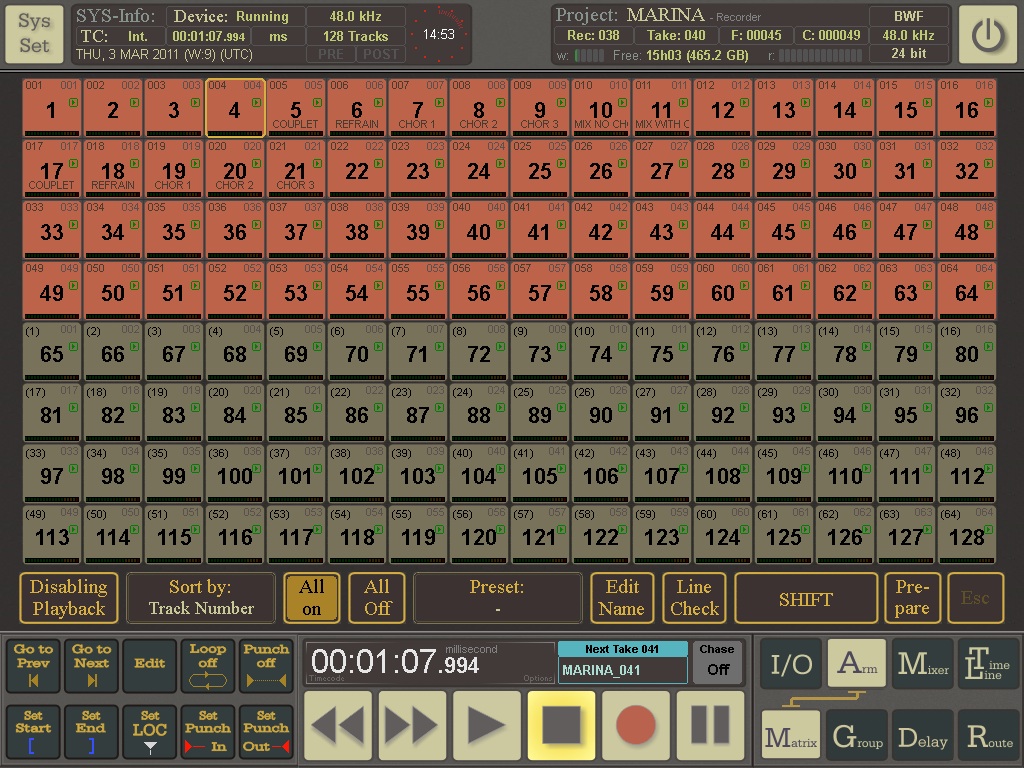Jump forward with Go to Next
Screen dimensions: 1024x768
pyautogui.click(x=91, y=665)
